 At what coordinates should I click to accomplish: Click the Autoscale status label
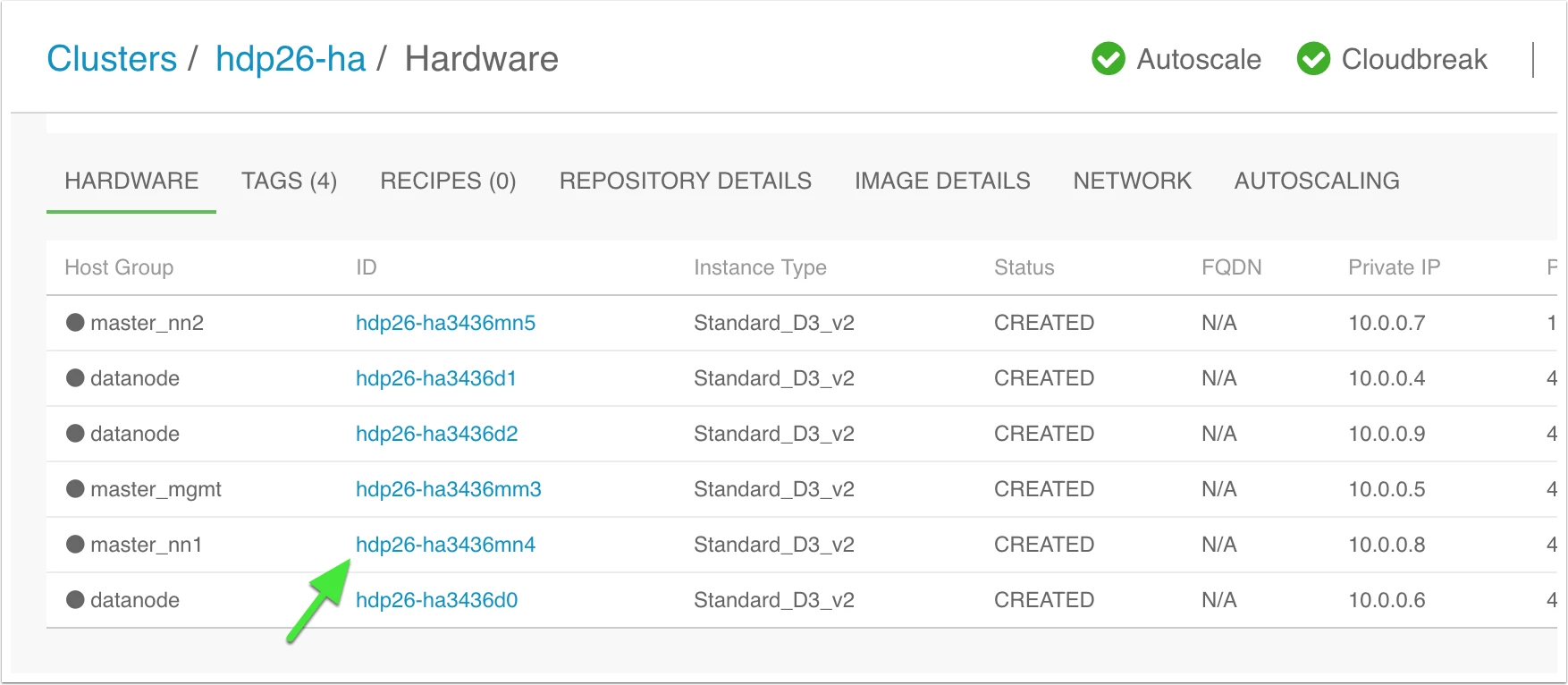[1199, 59]
